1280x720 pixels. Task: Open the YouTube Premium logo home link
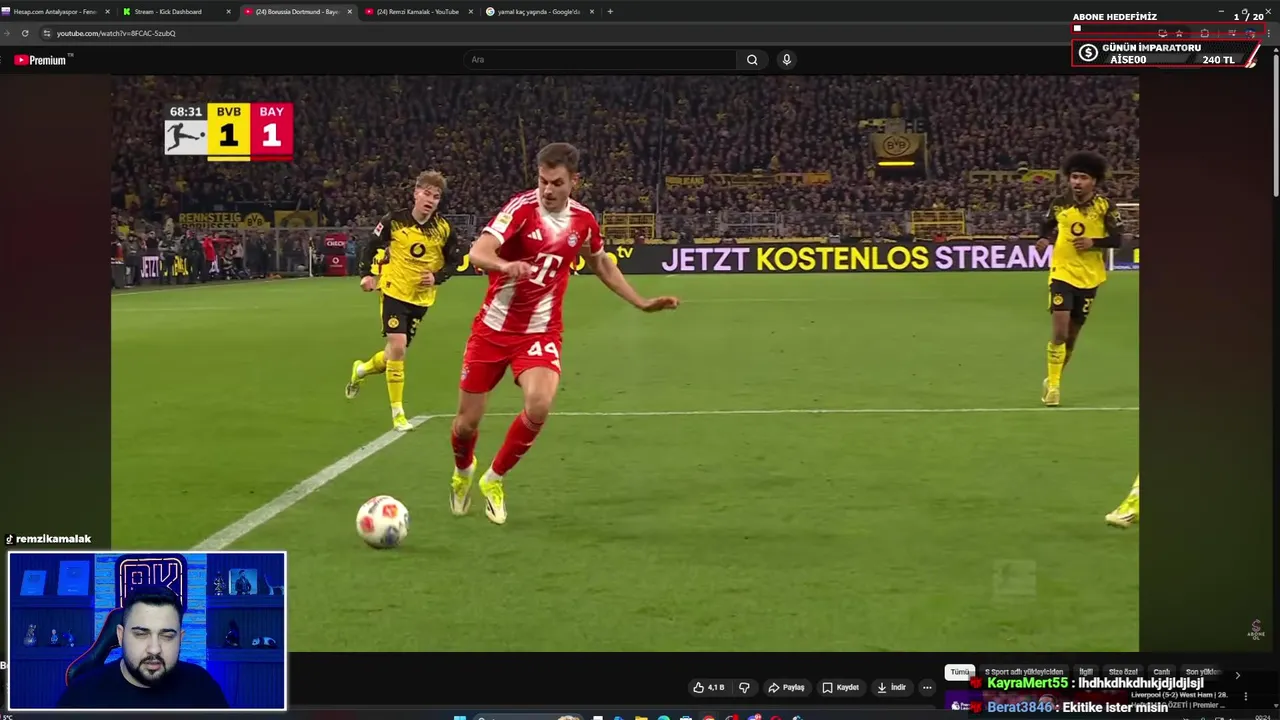pyautogui.click(x=40, y=60)
